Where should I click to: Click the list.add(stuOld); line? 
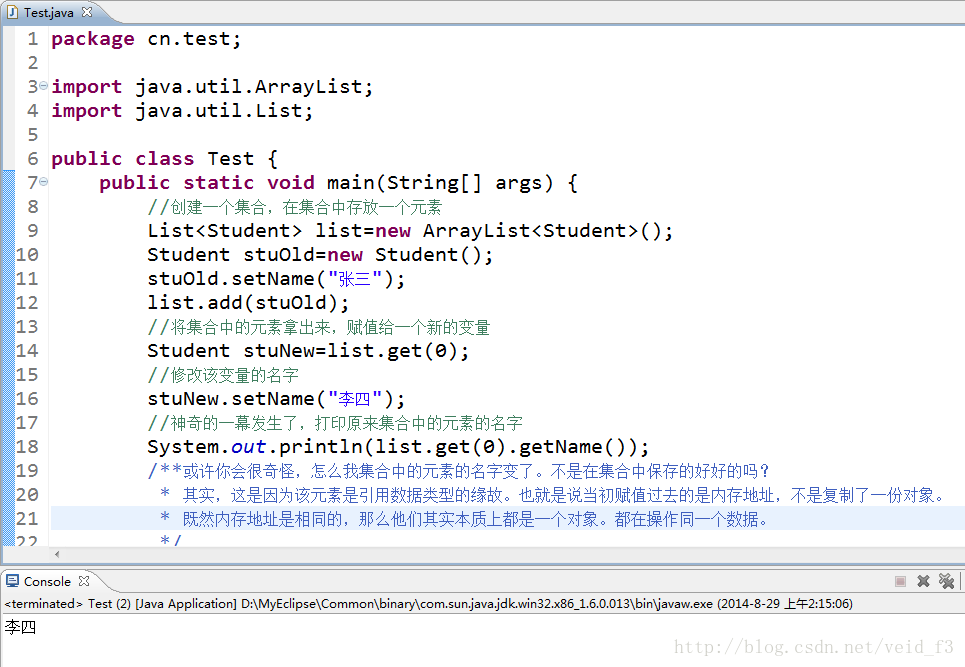[248, 303]
